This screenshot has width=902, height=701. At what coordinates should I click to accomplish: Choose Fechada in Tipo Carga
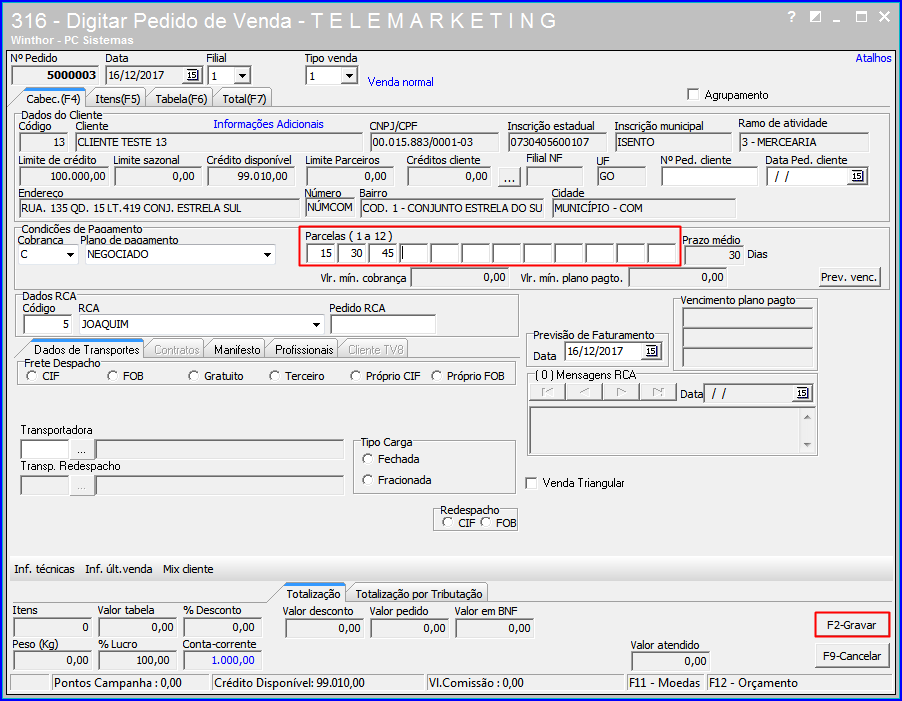pos(368,459)
